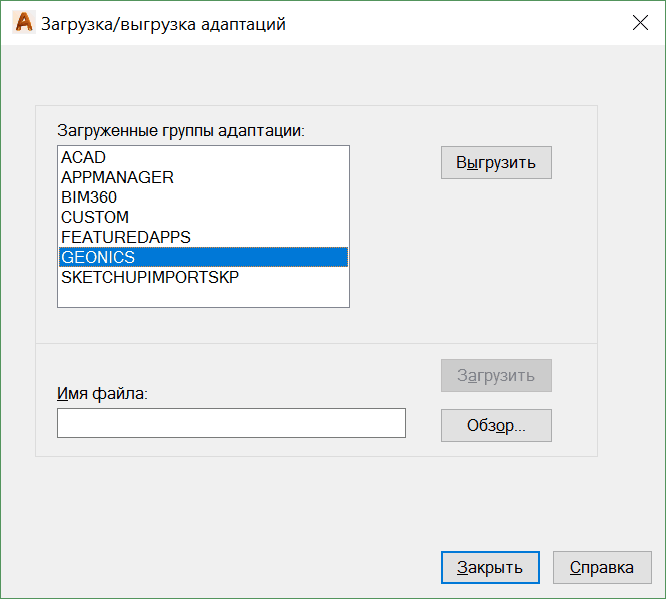Image resolution: width=666 pixels, height=599 pixels.
Task: Select ACAD in the loaded groups list
Action: tap(83, 158)
